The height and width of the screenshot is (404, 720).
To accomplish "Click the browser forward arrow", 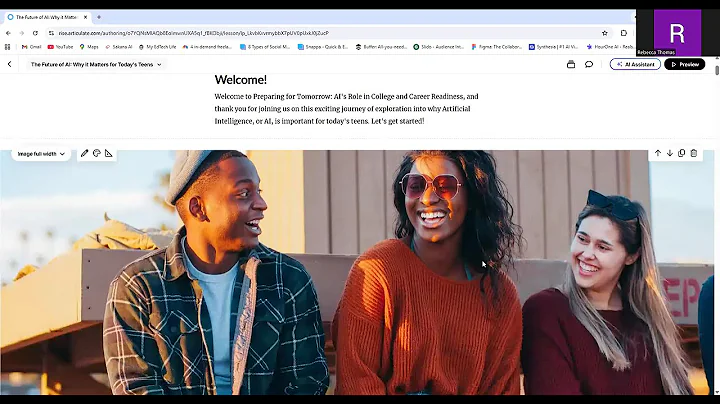I will pyautogui.click(x=22, y=33).
